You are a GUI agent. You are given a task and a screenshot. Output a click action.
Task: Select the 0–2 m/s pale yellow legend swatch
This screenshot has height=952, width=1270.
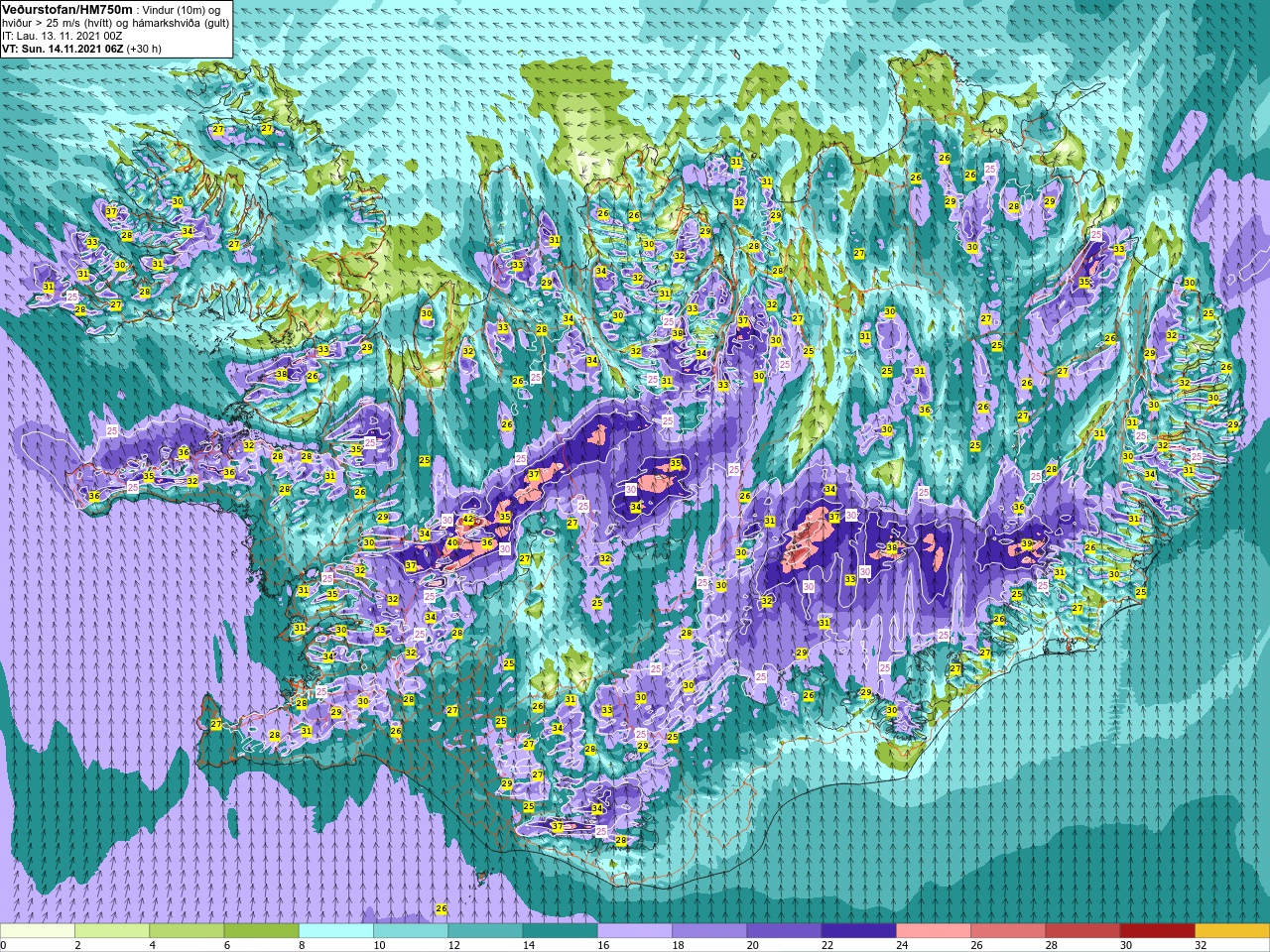point(38,931)
